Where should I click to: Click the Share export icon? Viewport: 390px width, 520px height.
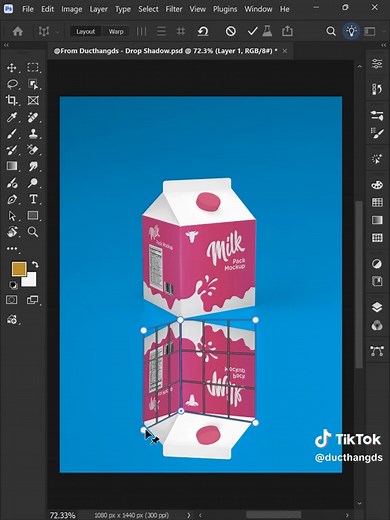click(287, 31)
